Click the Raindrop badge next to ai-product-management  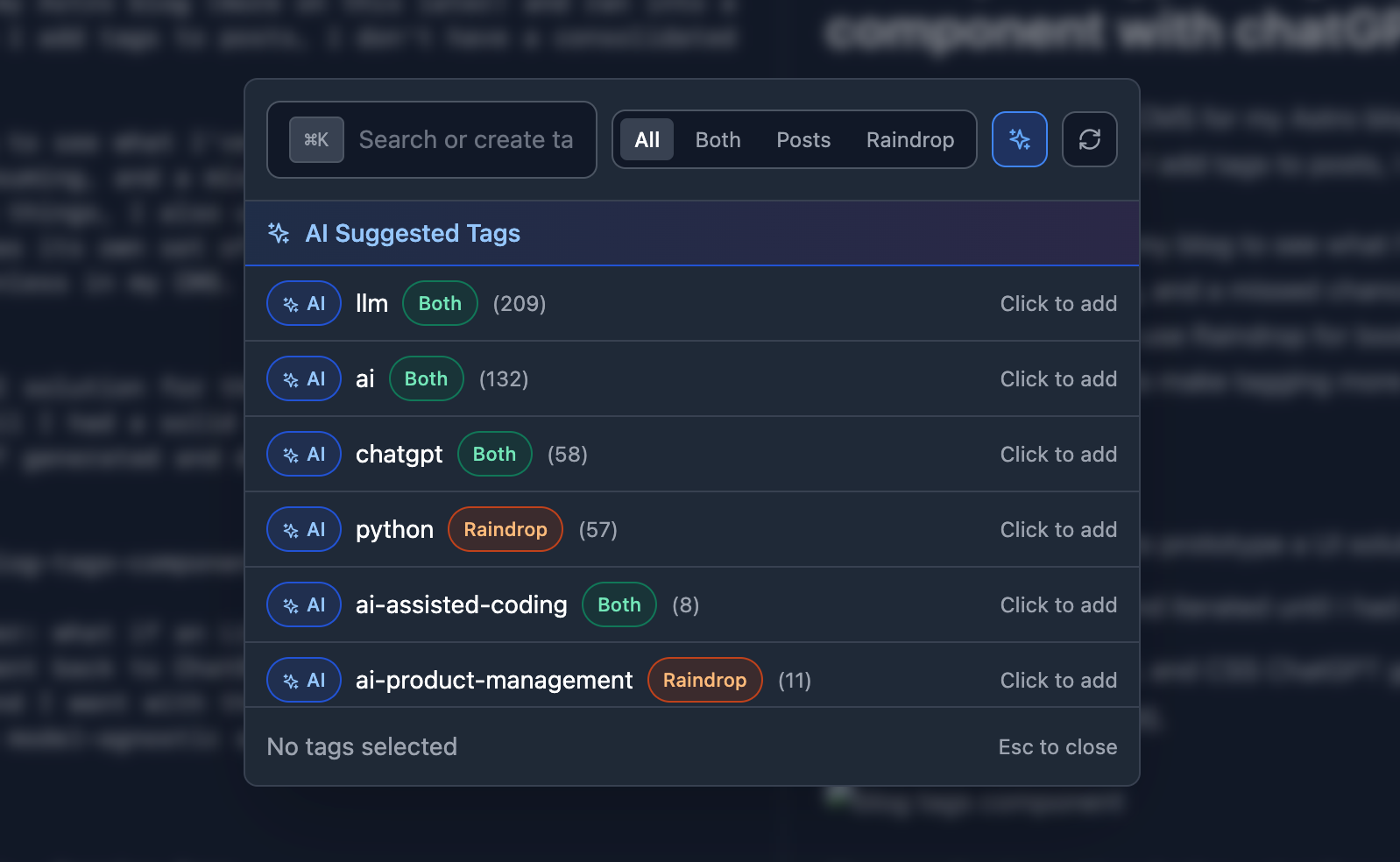point(705,680)
